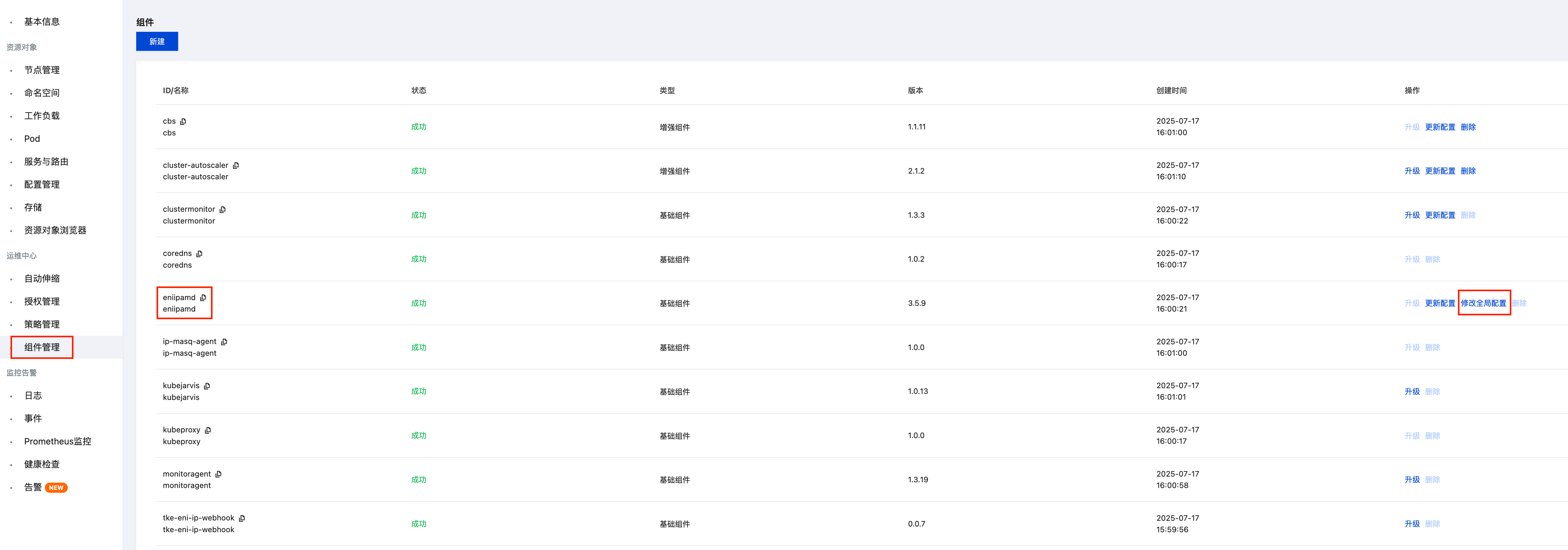The height and width of the screenshot is (550, 1568).
Task: Click the 新建 button
Action: pyautogui.click(x=157, y=41)
